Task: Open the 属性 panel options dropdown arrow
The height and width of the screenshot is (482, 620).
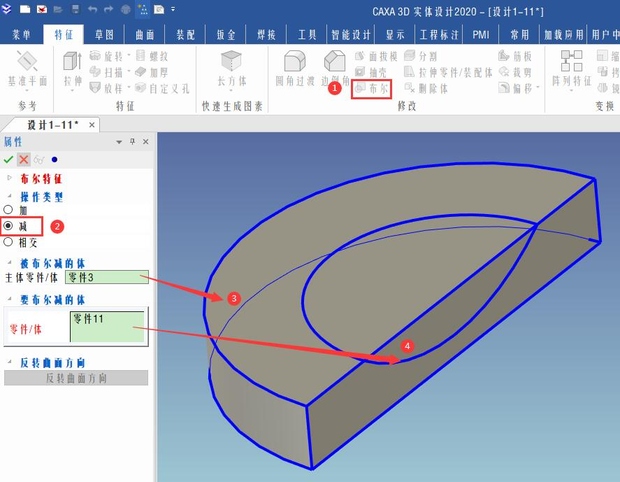Action: click(119, 142)
